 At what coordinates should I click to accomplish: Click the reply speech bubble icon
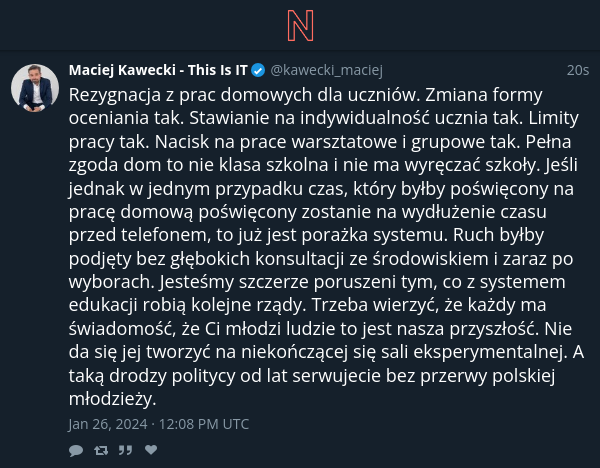click(x=76, y=450)
